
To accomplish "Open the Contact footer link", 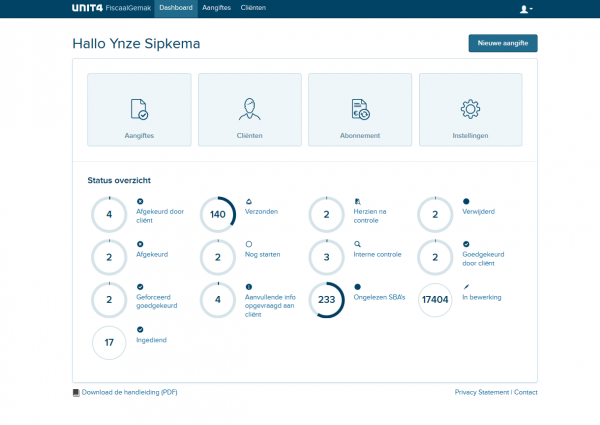I will pyautogui.click(x=525, y=392).
